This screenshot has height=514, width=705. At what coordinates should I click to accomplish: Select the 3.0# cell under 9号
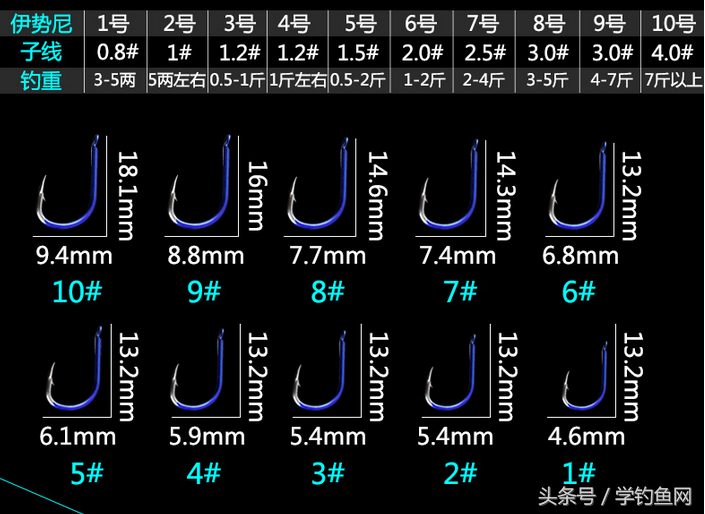click(x=612, y=53)
